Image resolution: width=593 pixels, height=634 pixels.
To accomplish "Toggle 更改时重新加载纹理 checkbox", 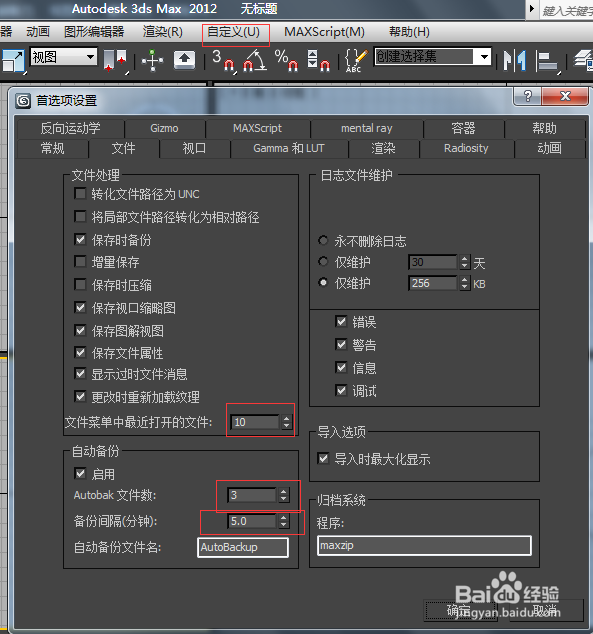I will [80, 396].
